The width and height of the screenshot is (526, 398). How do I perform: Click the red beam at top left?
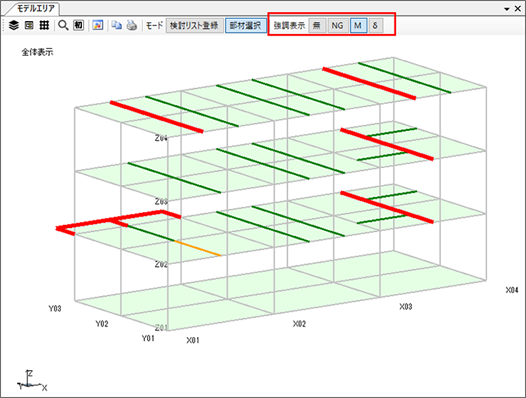click(157, 117)
